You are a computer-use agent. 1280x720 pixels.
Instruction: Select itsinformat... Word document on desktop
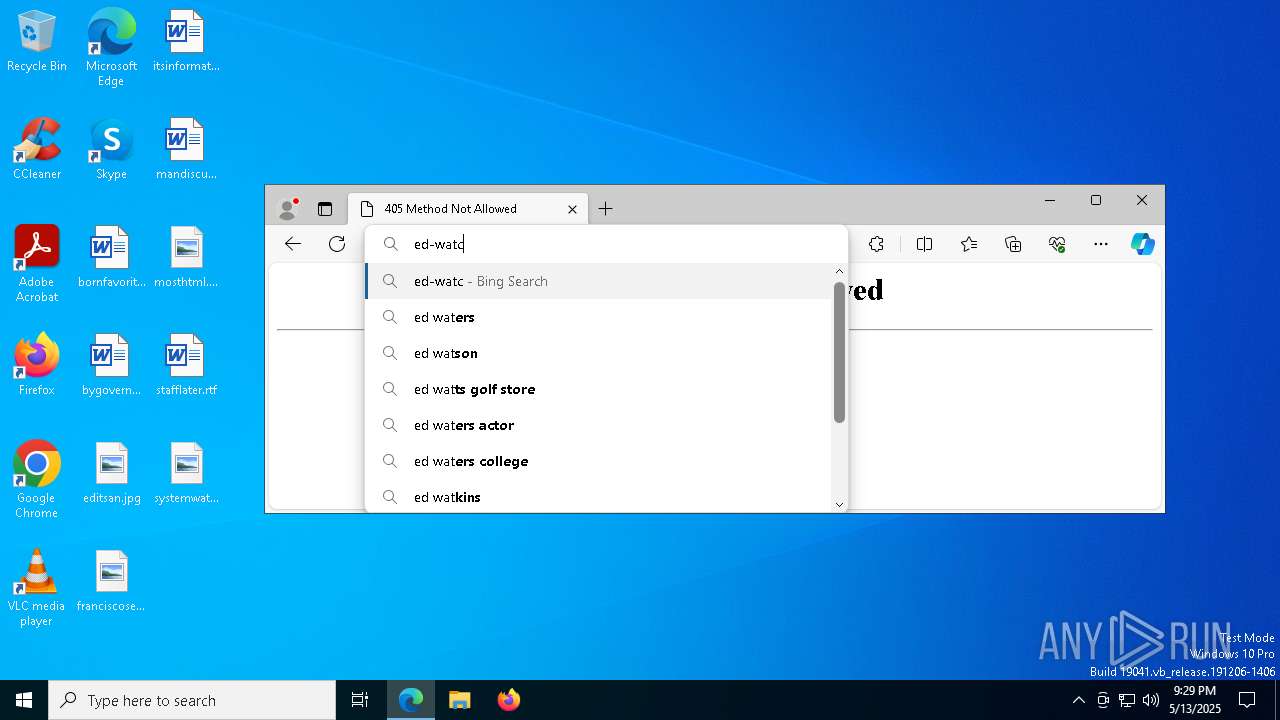(x=186, y=42)
